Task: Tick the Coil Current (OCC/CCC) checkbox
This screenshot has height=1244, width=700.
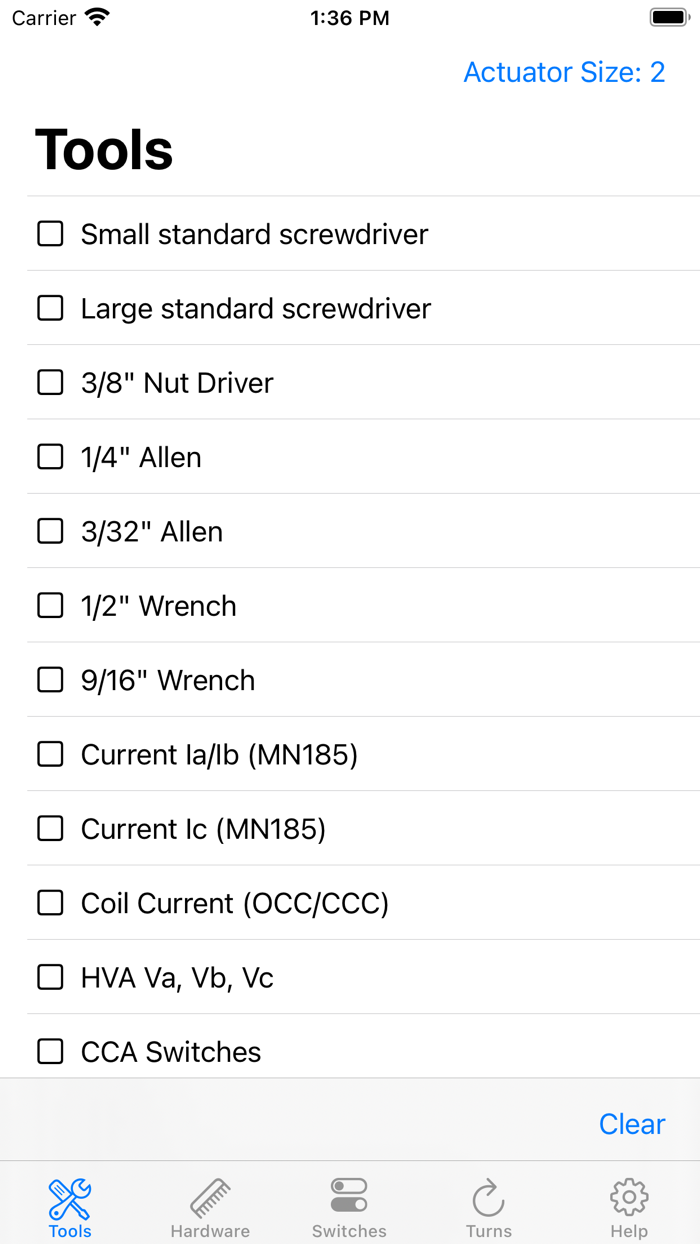Action: point(49,902)
